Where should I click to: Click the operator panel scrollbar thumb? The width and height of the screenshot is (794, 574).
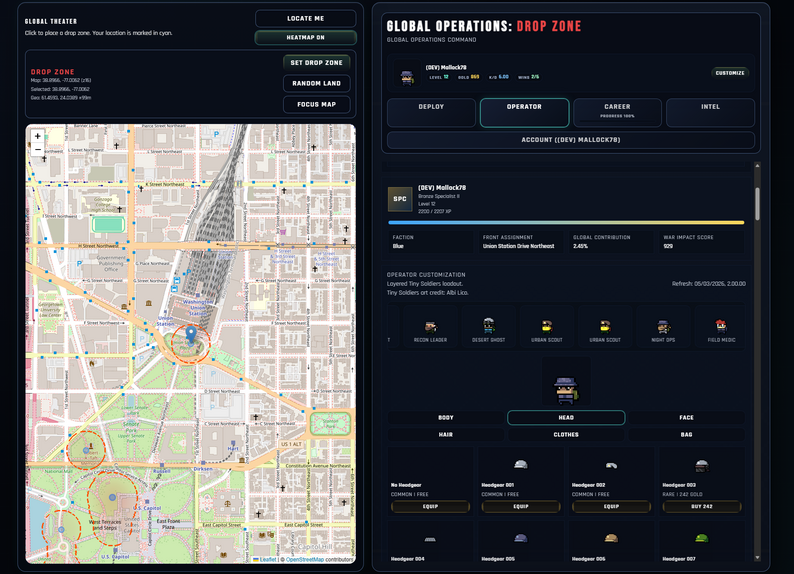coord(758,203)
